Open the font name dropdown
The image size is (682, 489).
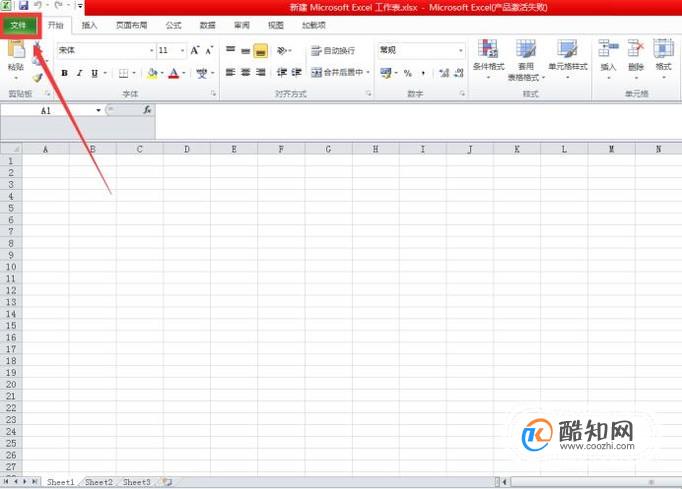(151, 50)
